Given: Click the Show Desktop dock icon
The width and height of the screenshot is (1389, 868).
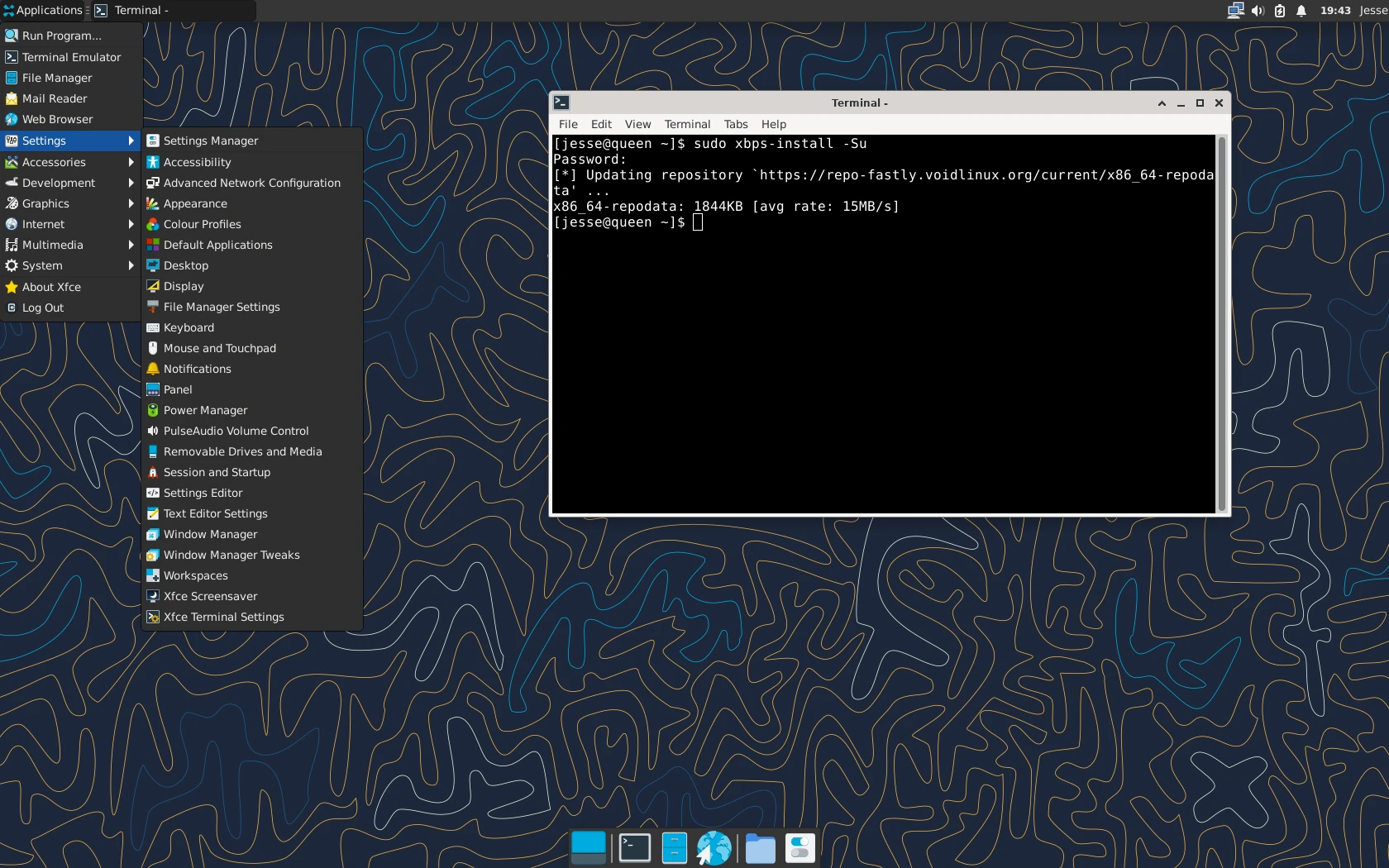Looking at the screenshot, I should tap(589, 848).
